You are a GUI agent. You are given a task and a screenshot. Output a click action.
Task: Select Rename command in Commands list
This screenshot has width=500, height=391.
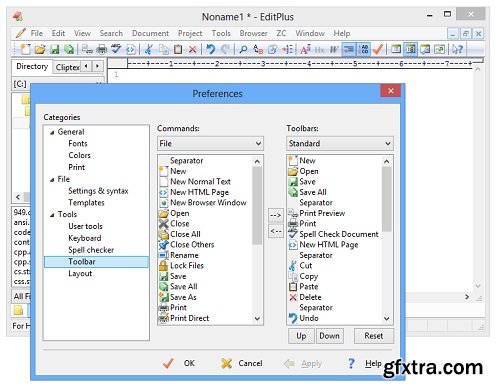(184, 255)
